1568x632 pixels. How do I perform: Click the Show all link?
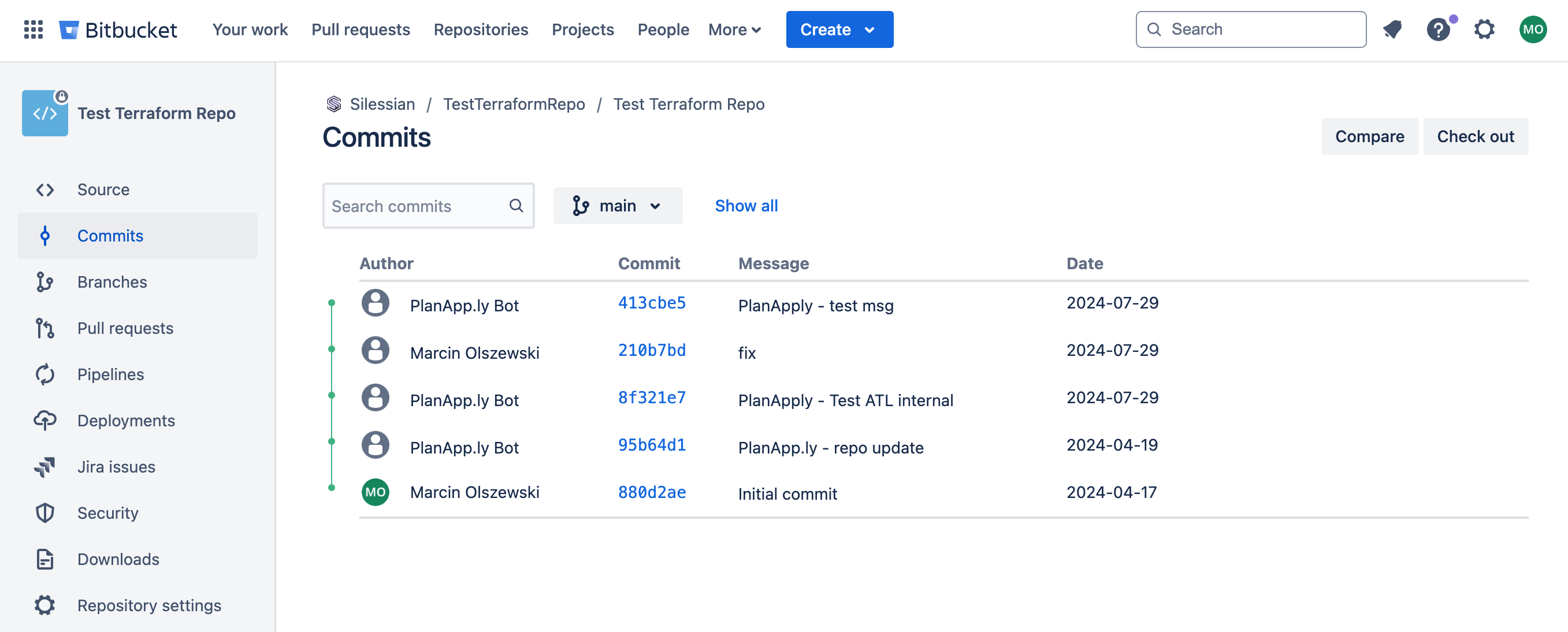(746, 206)
